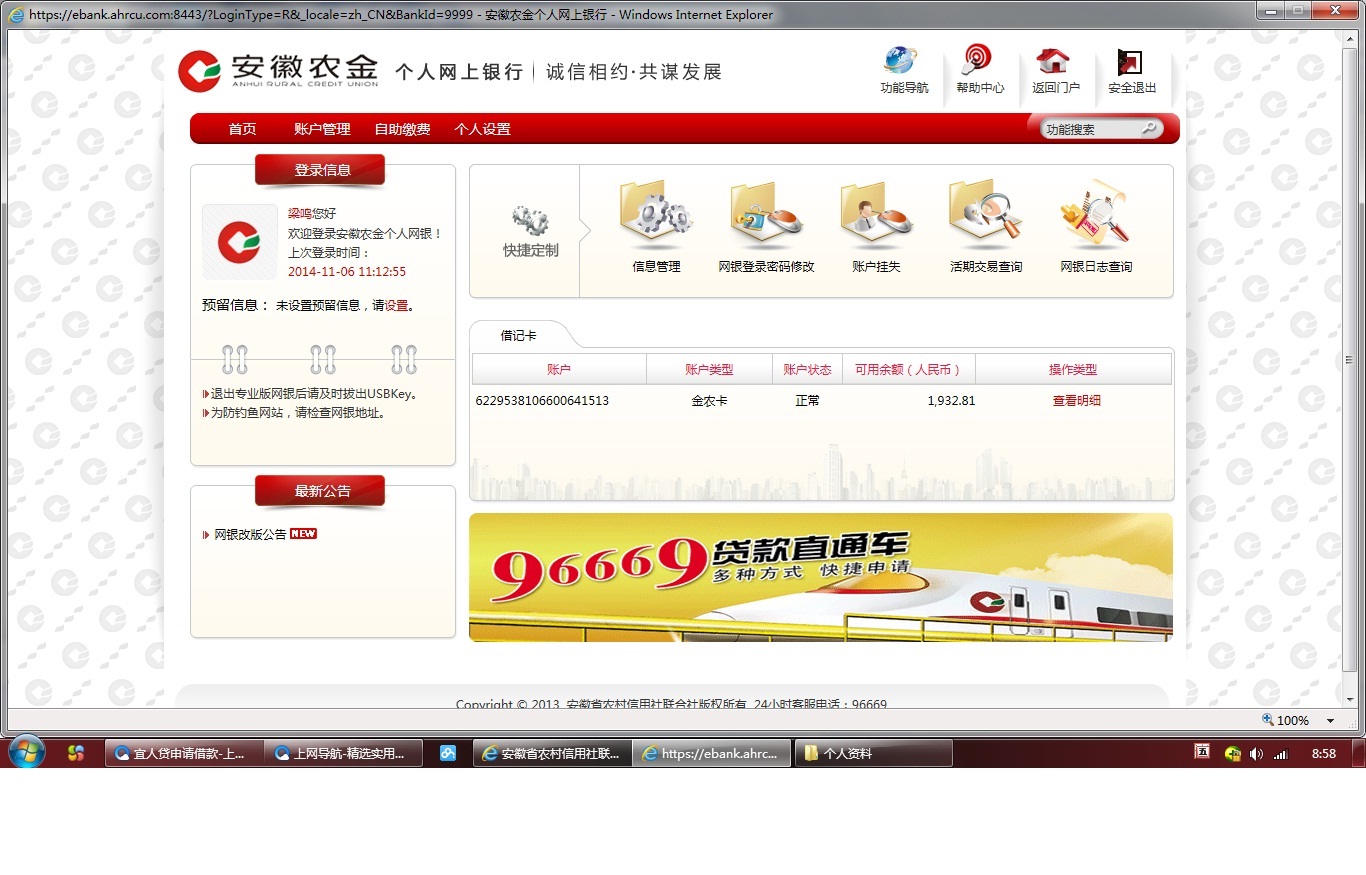This screenshot has height=875, width=1366.
Task: Open the 个人设置 menu
Action: coord(482,129)
